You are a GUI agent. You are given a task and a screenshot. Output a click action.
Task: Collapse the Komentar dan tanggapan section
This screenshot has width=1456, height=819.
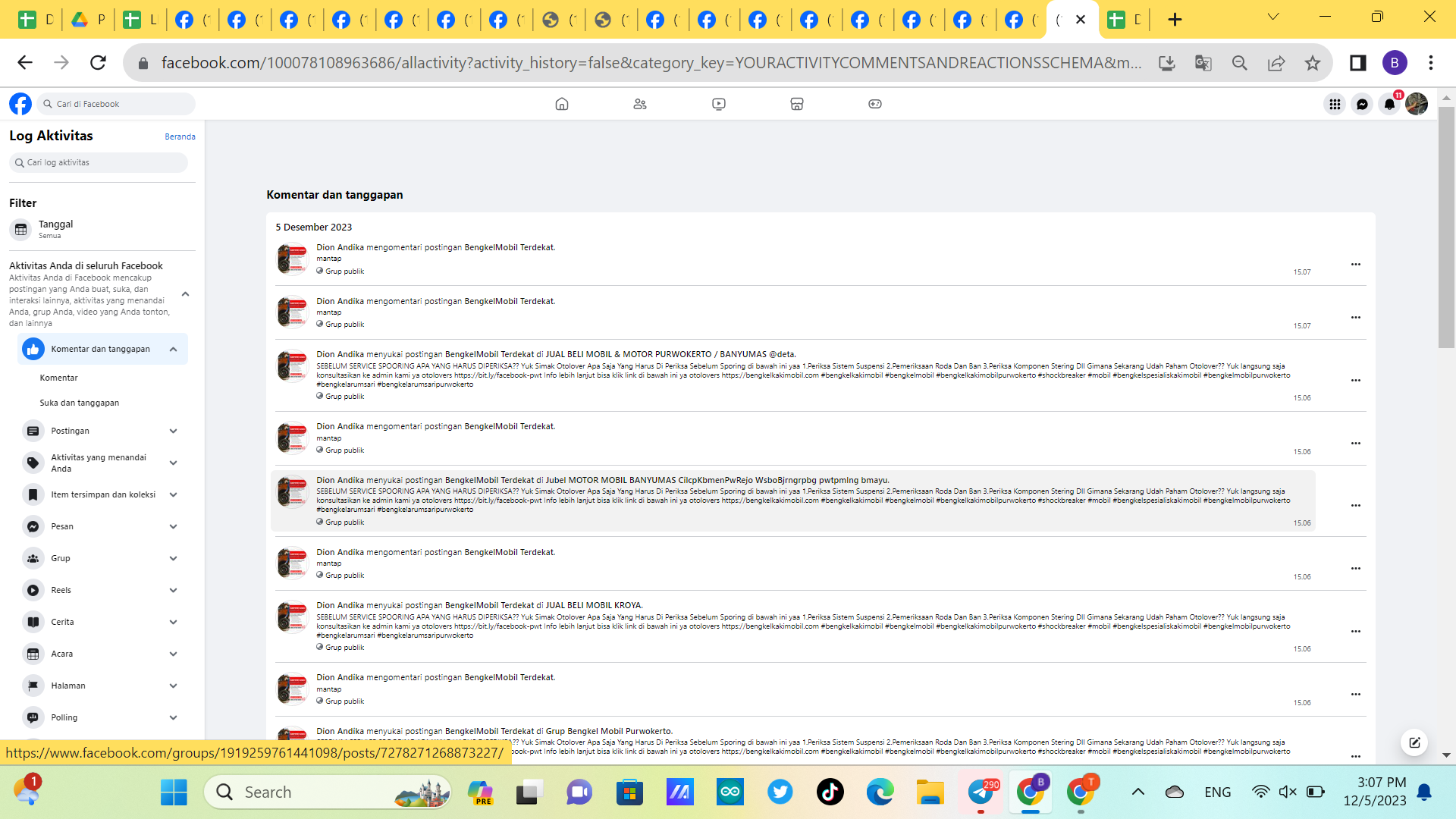[x=173, y=350]
